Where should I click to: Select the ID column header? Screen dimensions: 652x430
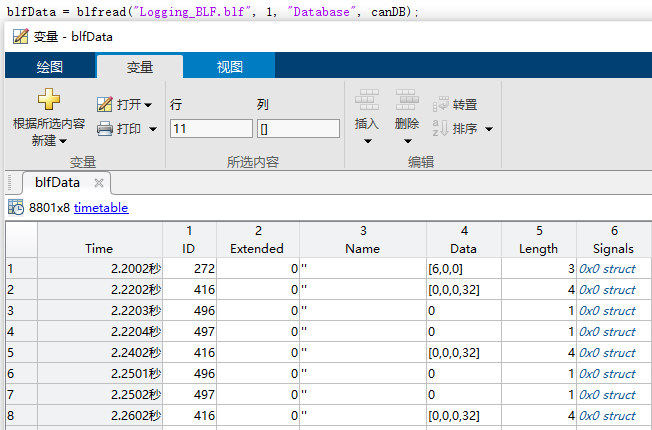click(x=189, y=240)
